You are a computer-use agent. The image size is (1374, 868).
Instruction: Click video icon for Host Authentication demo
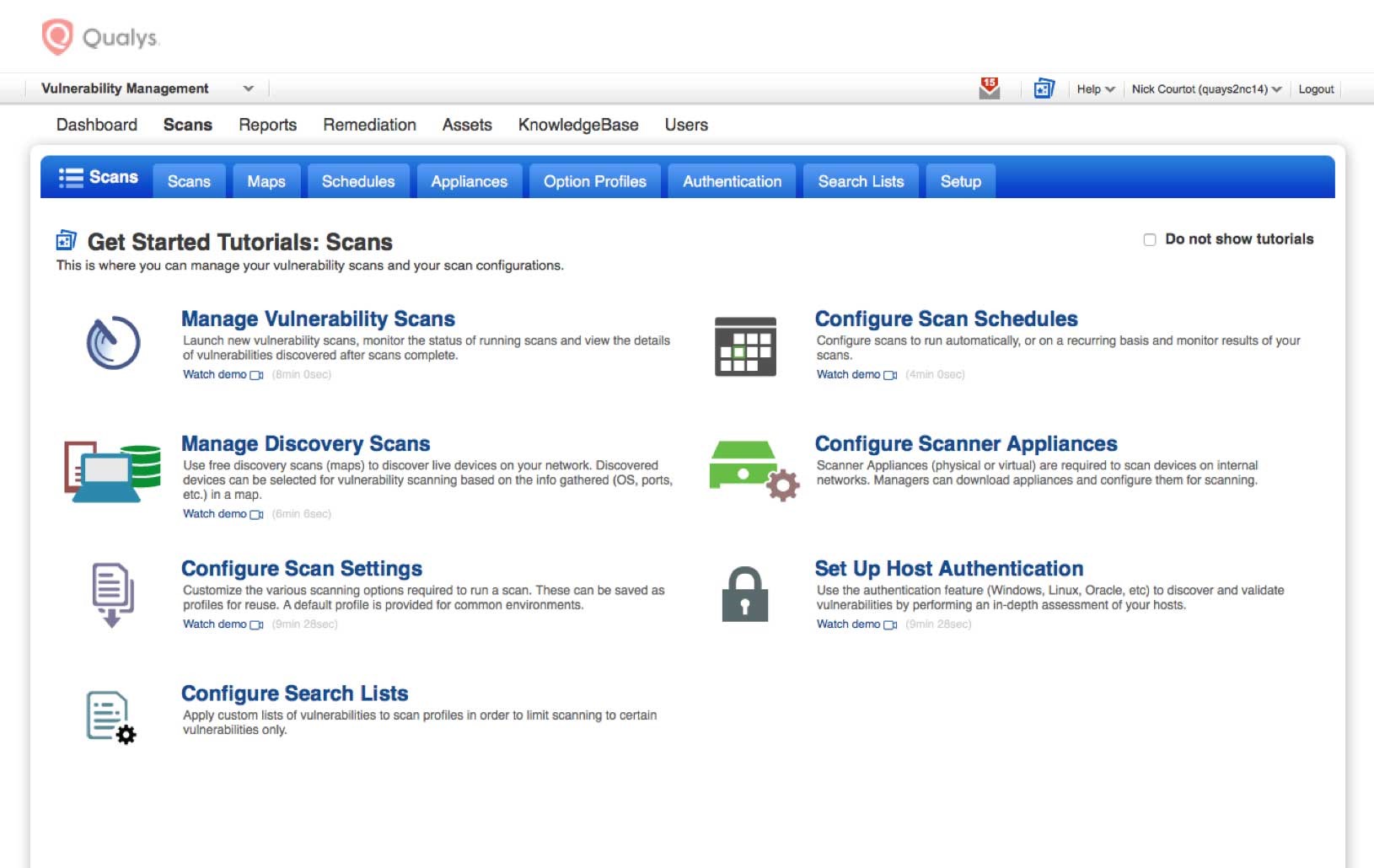[890, 624]
